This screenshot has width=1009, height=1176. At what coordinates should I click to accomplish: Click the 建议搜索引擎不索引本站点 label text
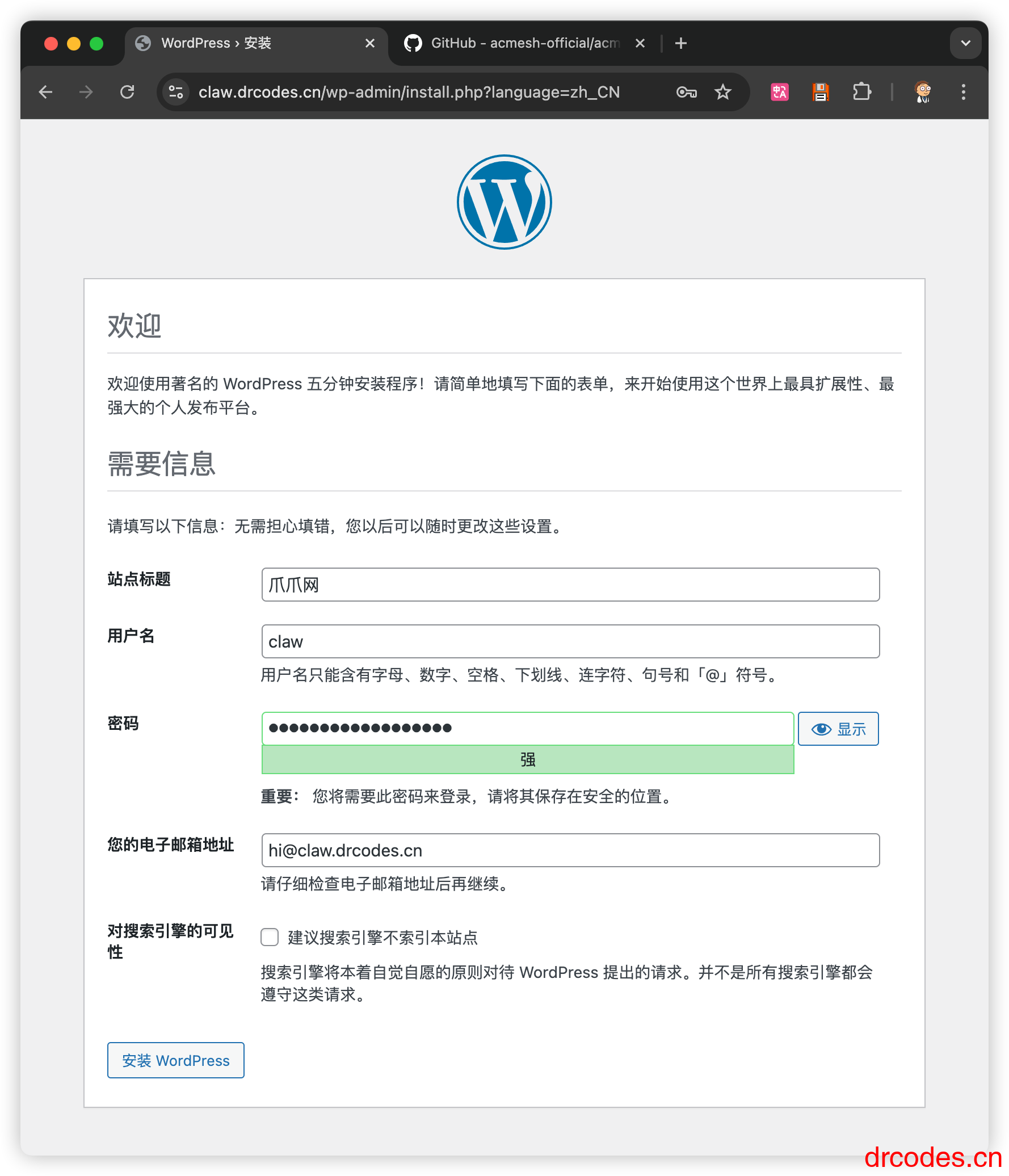383,938
